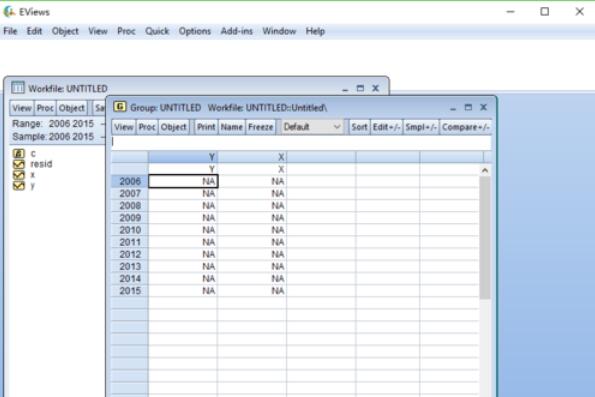This screenshot has width=595, height=397.
Task: Click Proc button in Workfile window
Action: 45,108
